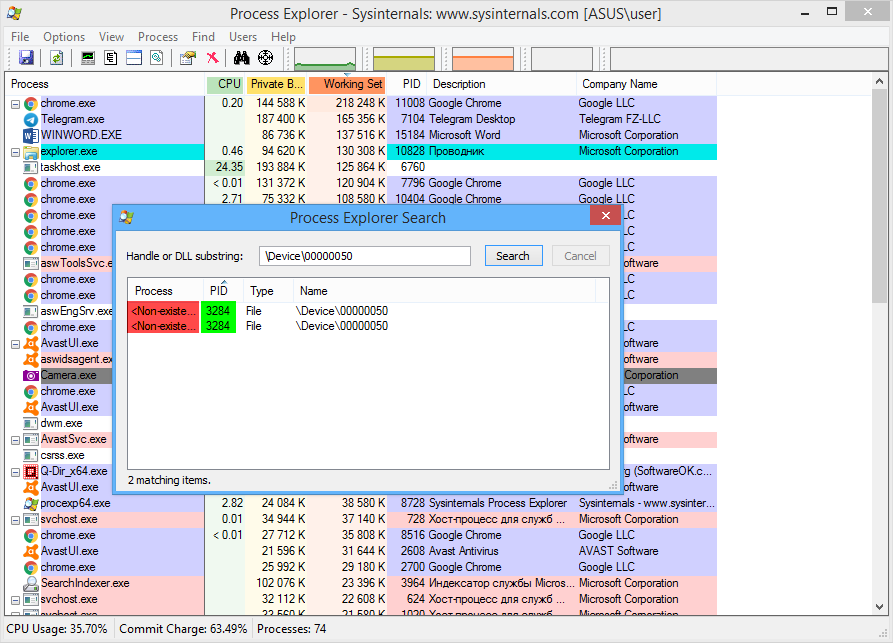Open the Find menu
Screen dimensions: 893x643
click(x=203, y=36)
